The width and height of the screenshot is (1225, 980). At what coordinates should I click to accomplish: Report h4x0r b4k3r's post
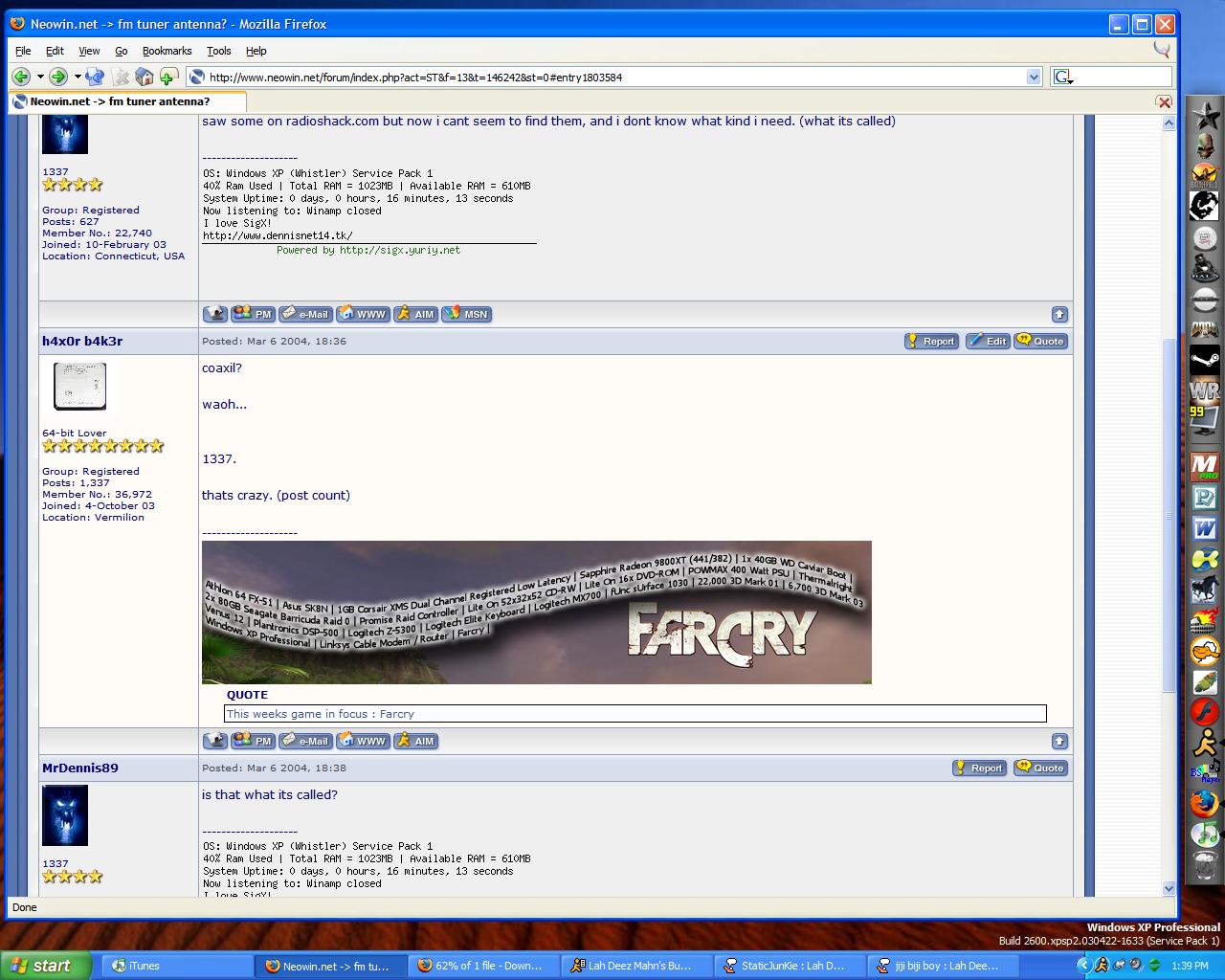point(931,341)
